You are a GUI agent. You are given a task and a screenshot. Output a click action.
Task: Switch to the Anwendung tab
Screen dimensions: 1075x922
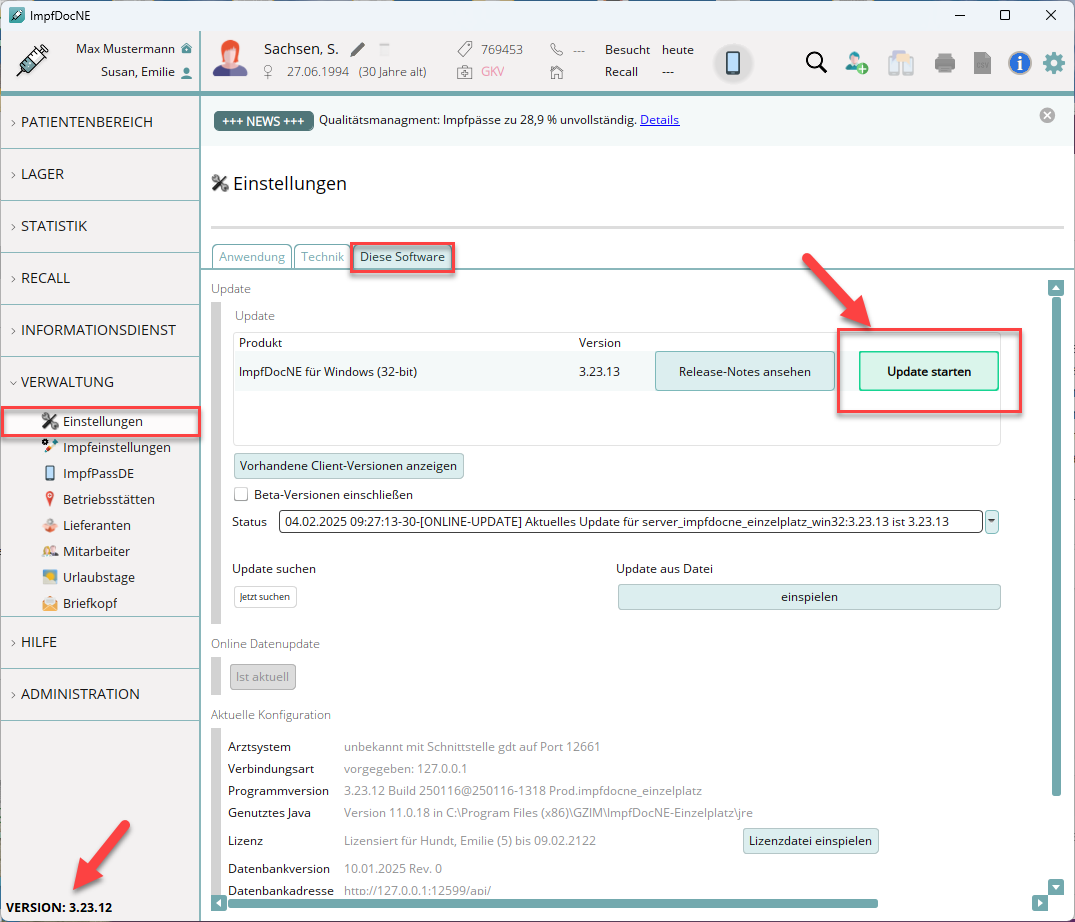tap(252, 256)
